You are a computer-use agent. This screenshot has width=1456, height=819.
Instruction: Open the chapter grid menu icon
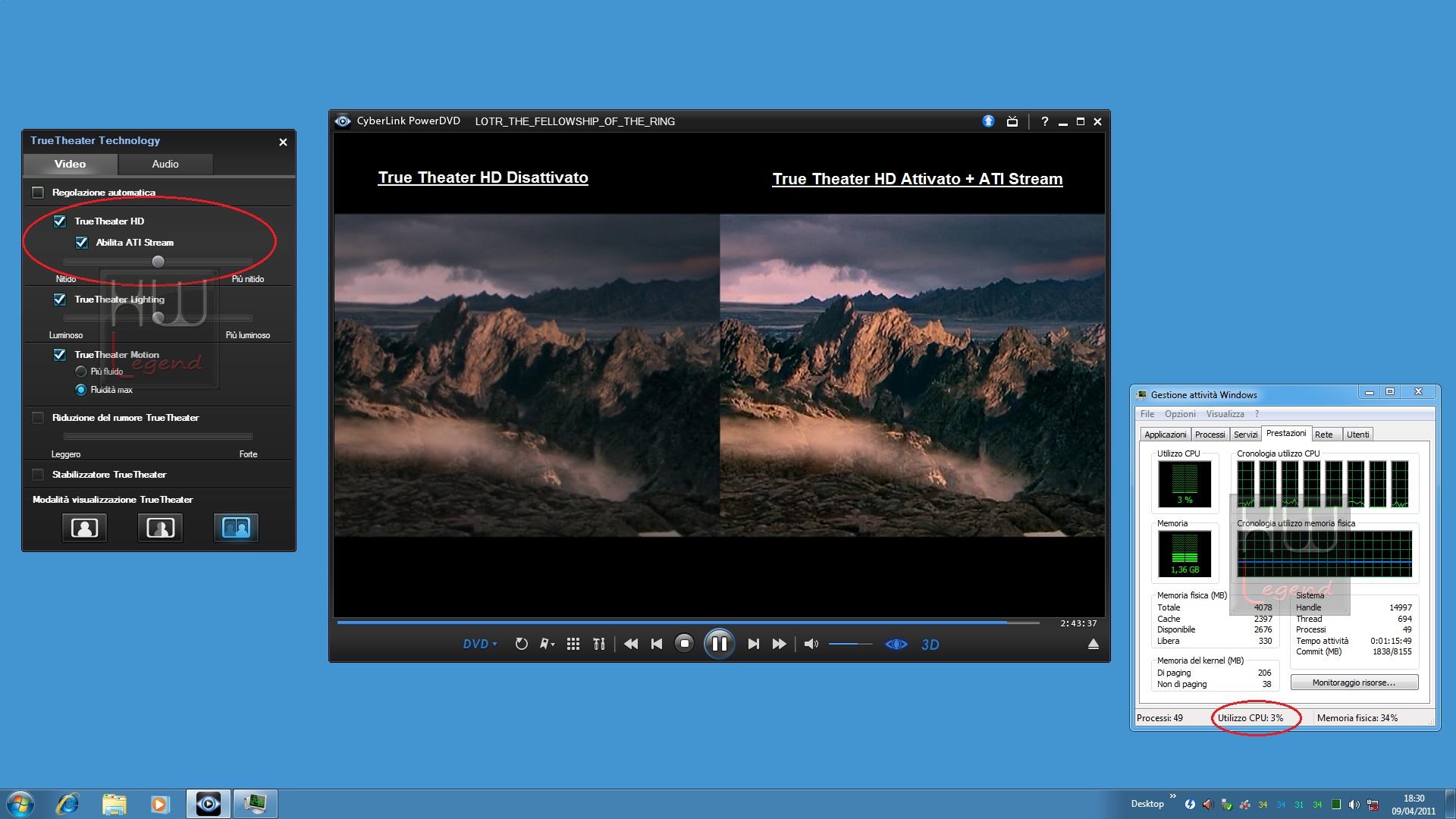point(573,644)
